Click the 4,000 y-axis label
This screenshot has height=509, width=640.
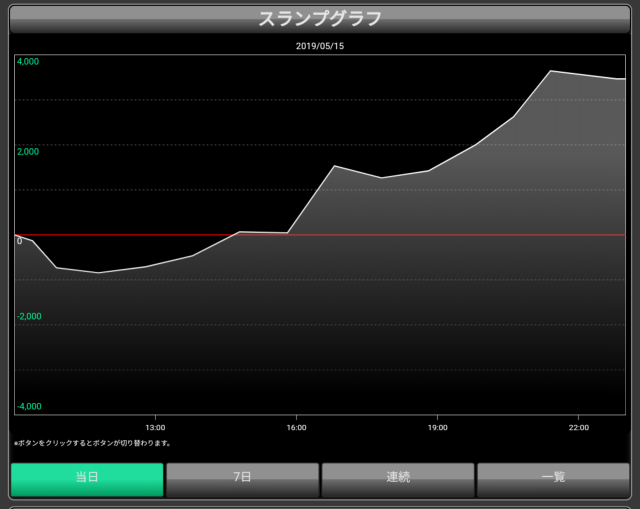(x=28, y=62)
